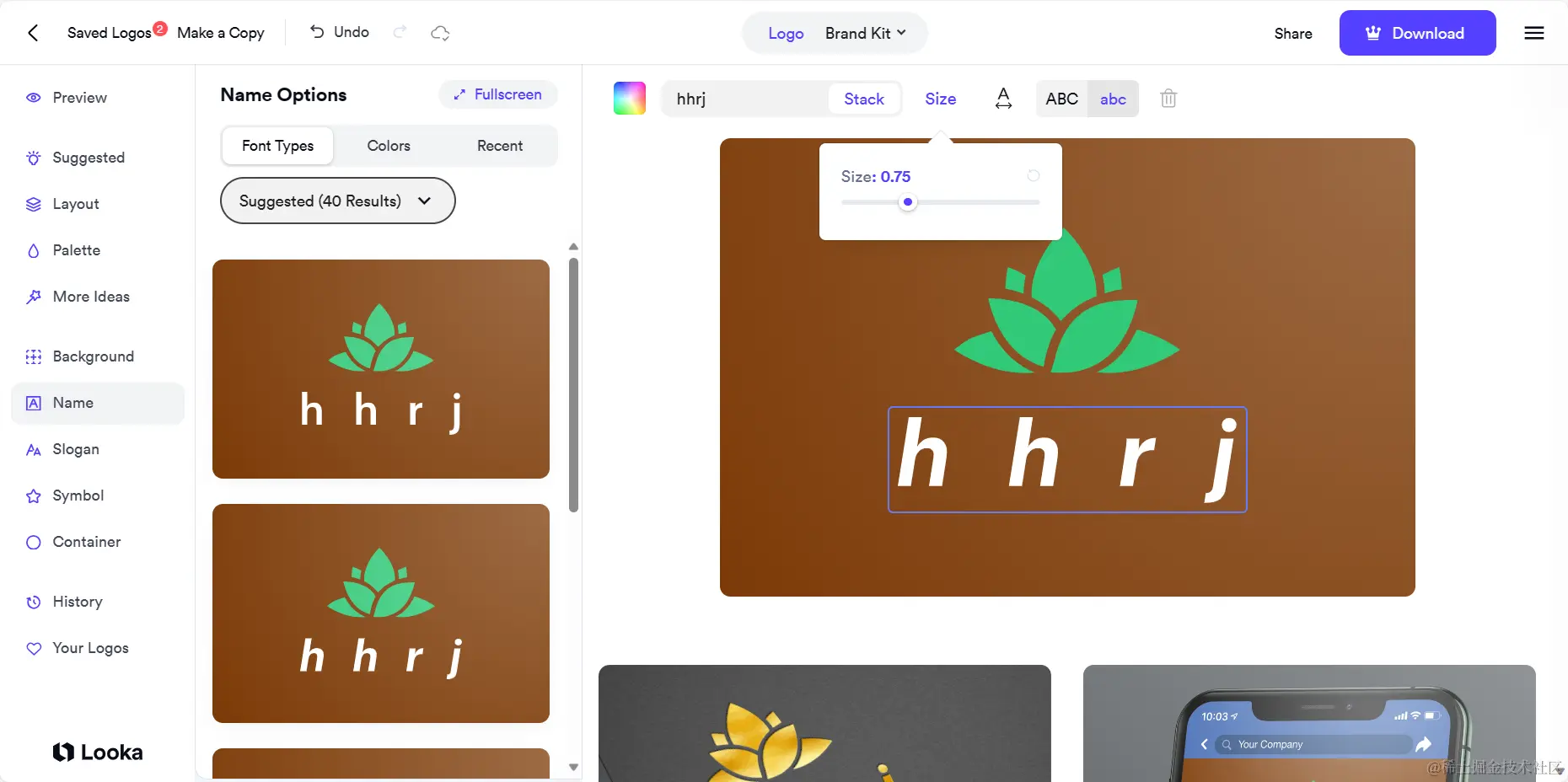
Task: Open the gold lotus mockup preview
Action: point(824,723)
